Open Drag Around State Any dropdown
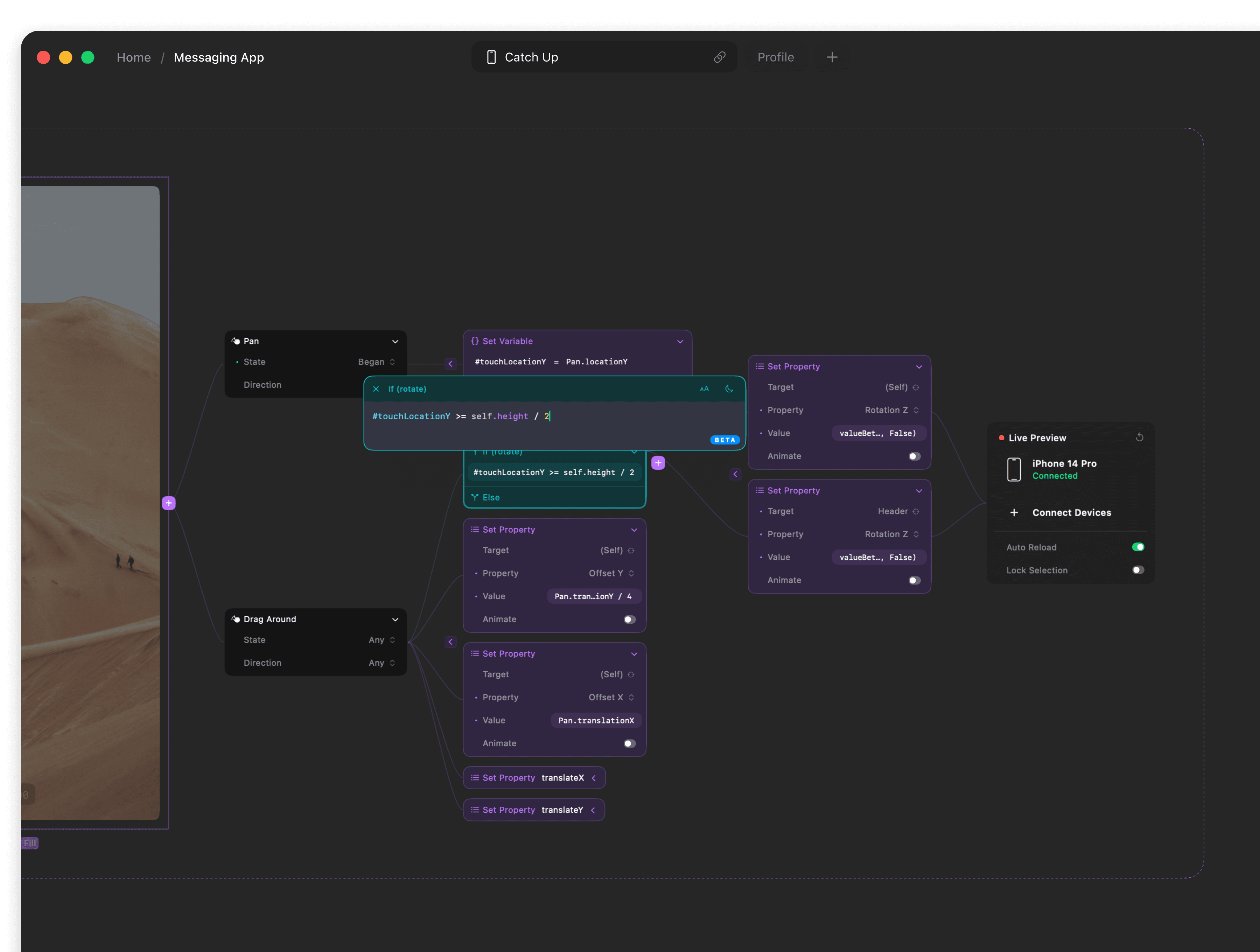 point(381,640)
